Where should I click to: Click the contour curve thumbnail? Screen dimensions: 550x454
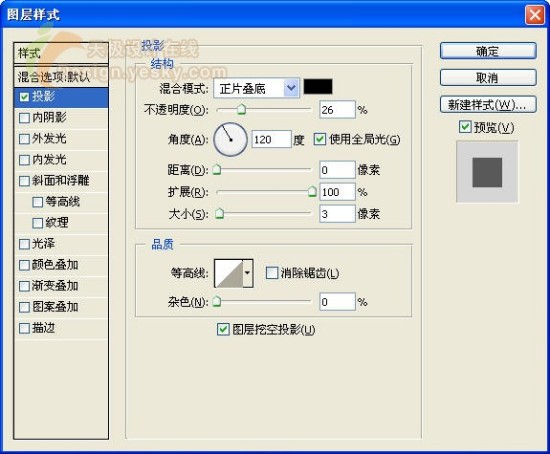(x=229, y=273)
